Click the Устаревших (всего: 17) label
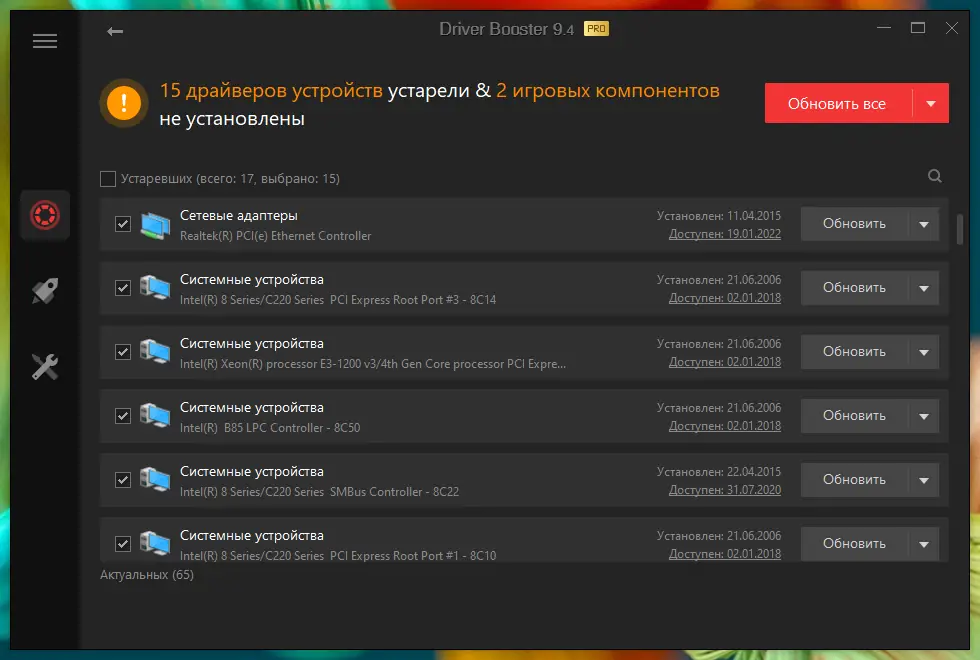980x660 pixels. click(x=230, y=179)
